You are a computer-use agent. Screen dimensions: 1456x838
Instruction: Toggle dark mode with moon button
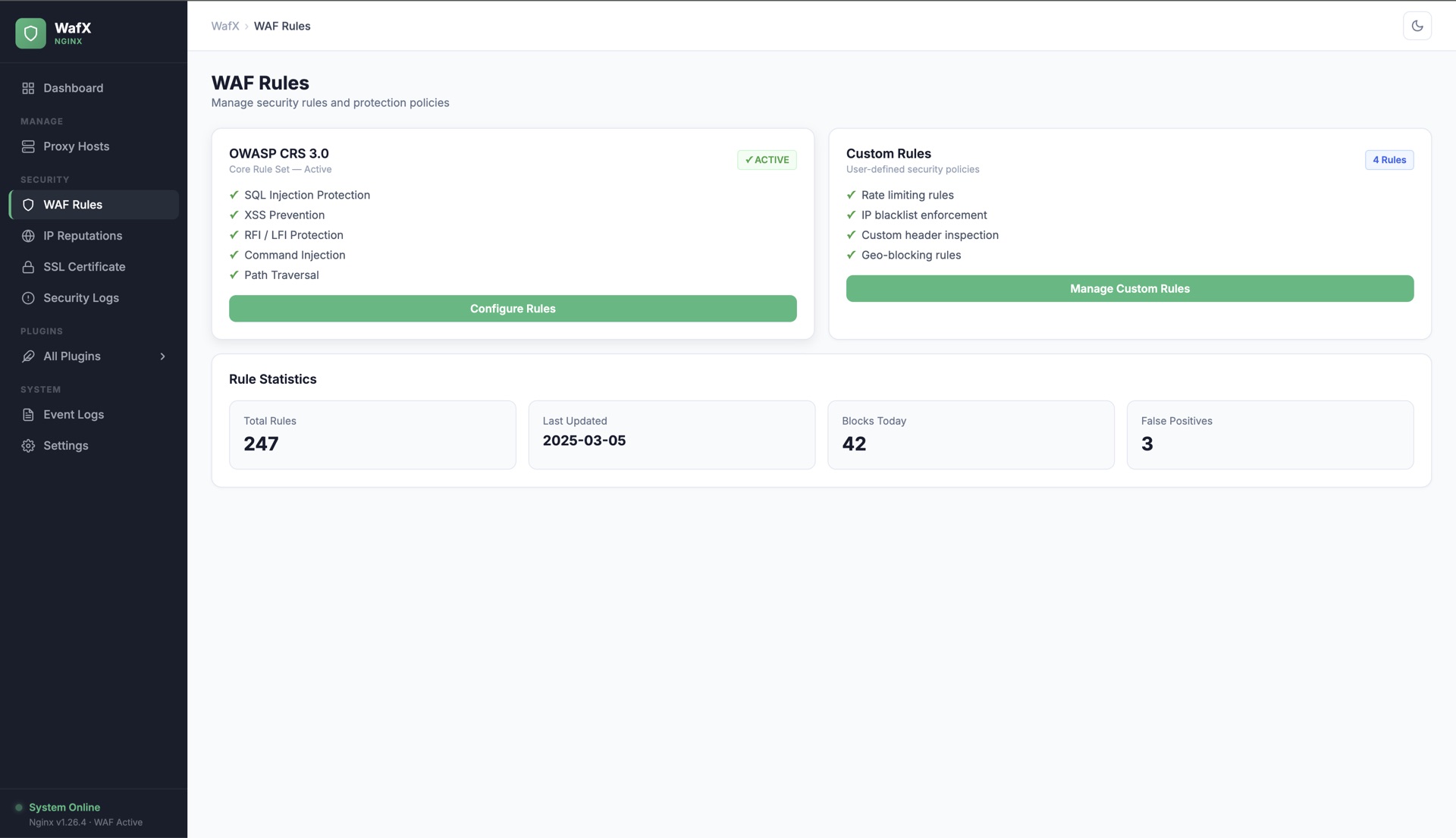1417,26
